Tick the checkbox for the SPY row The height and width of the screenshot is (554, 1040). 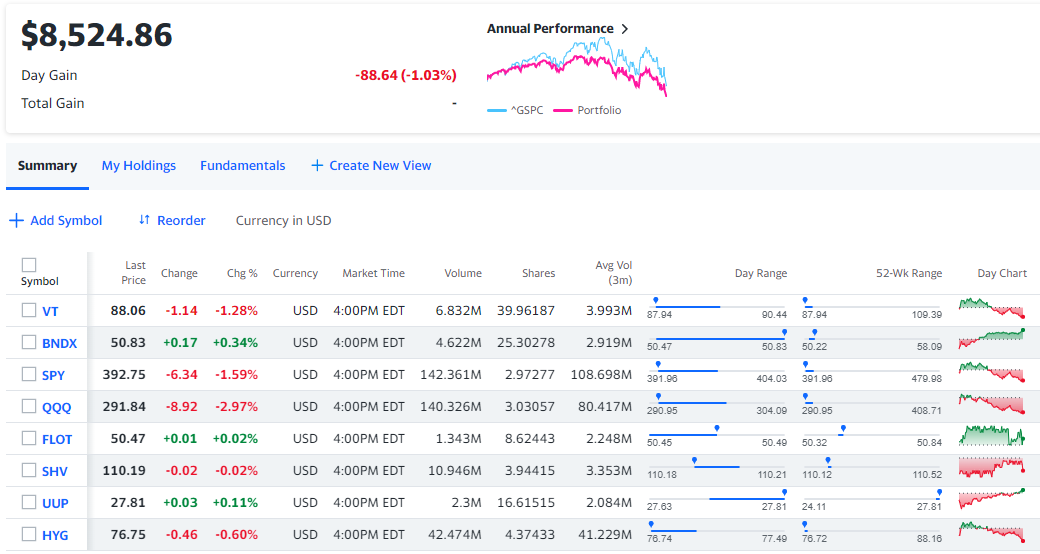point(29,374)
